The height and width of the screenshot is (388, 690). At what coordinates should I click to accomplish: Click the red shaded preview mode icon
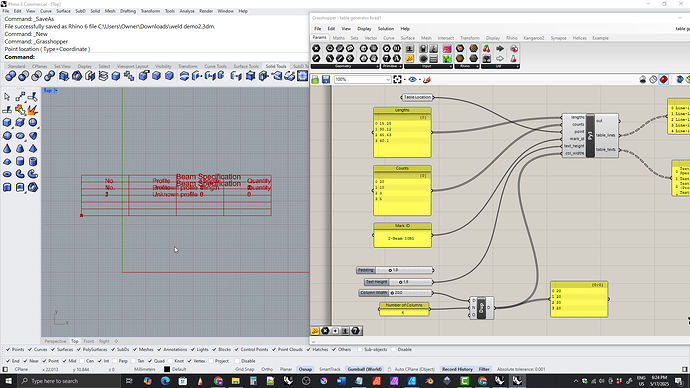click(x=664, y=80)
